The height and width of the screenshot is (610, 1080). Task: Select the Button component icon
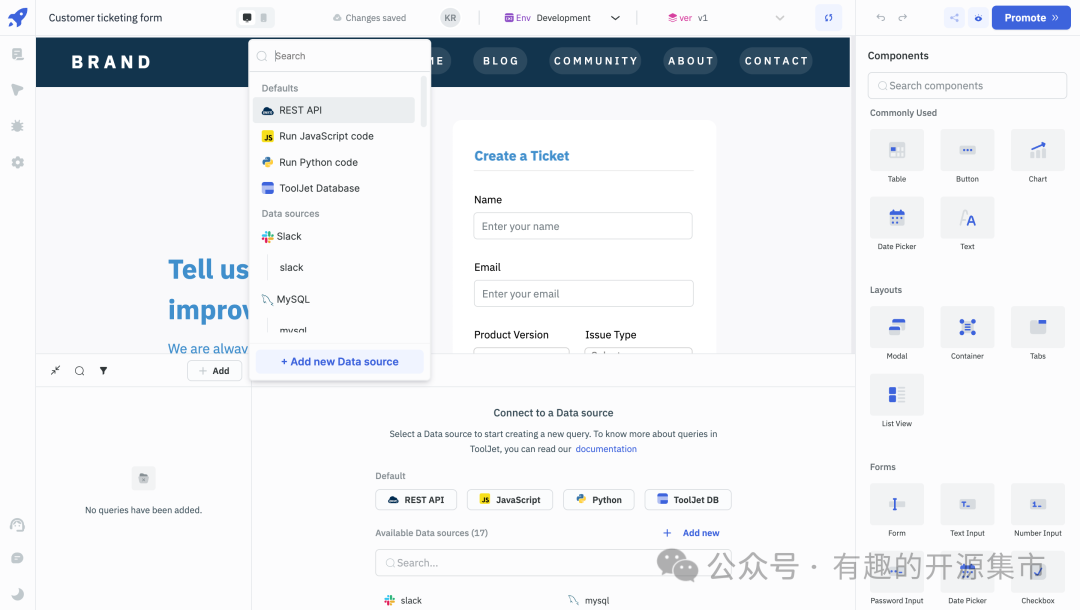click(967, 150)
